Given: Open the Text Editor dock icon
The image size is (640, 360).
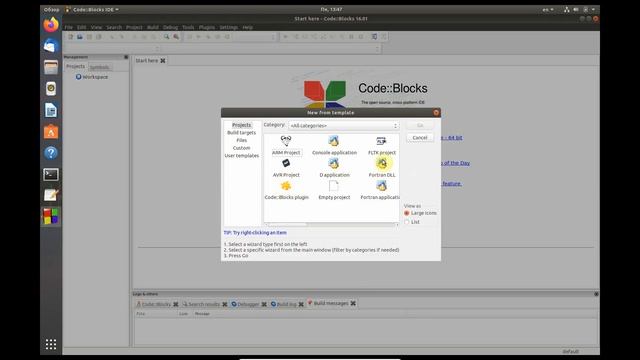Looking at the screenshot, I should click(51, 195).
